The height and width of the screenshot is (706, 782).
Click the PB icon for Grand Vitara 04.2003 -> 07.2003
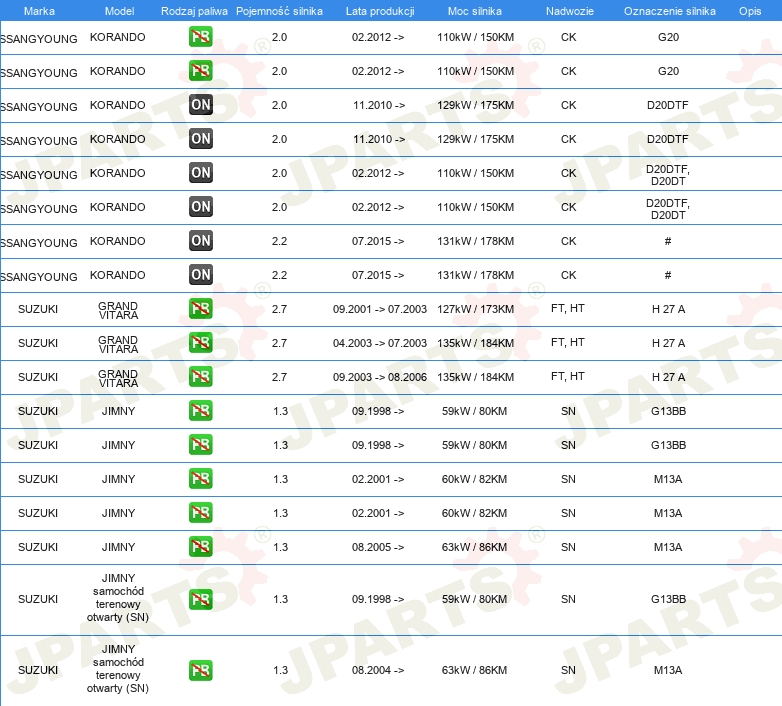point(201,343)
